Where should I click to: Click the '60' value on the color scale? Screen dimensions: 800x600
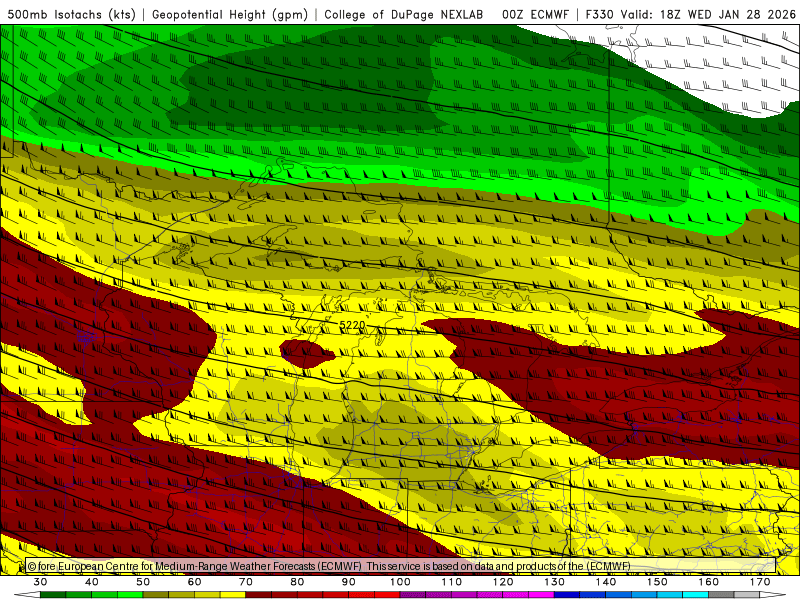tap(194, 582)
